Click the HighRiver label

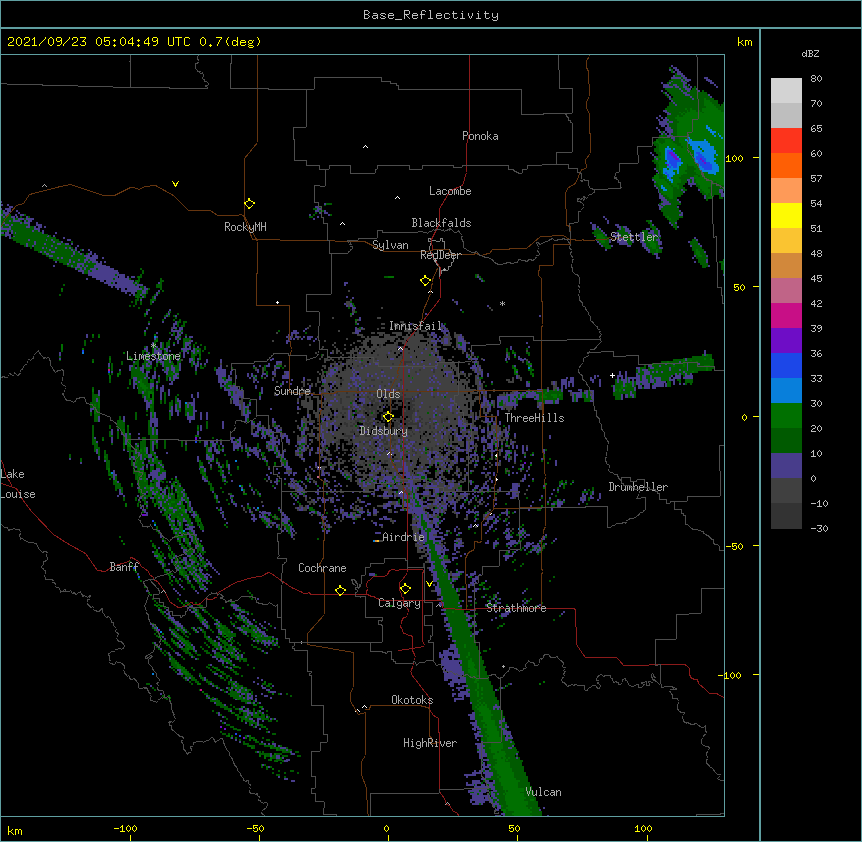pos(430,743)
